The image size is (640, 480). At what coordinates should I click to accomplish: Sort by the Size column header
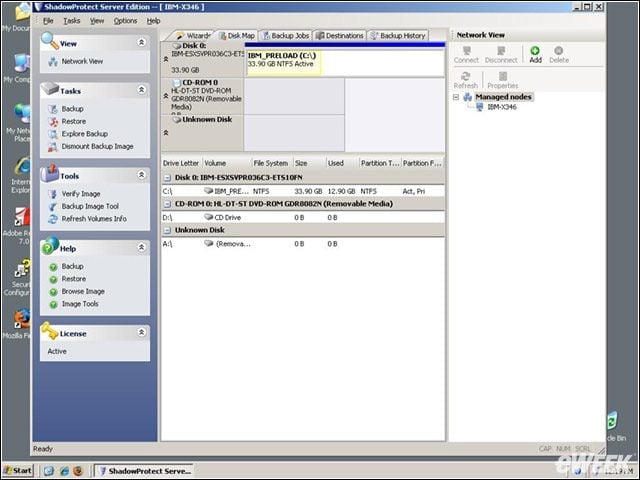[309, 163]
